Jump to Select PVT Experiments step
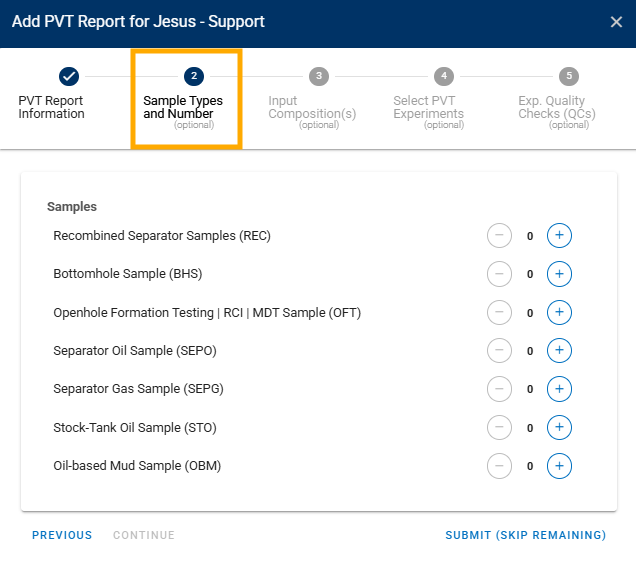The image size is (636, 572). [x=437, y=99]
